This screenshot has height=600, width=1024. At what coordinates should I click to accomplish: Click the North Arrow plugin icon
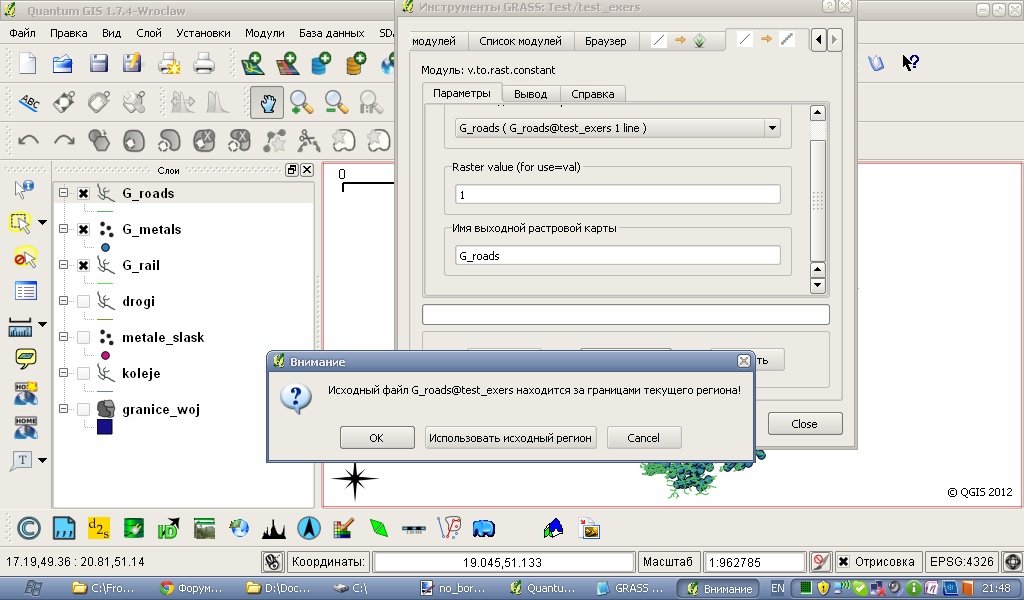[309, 528]
